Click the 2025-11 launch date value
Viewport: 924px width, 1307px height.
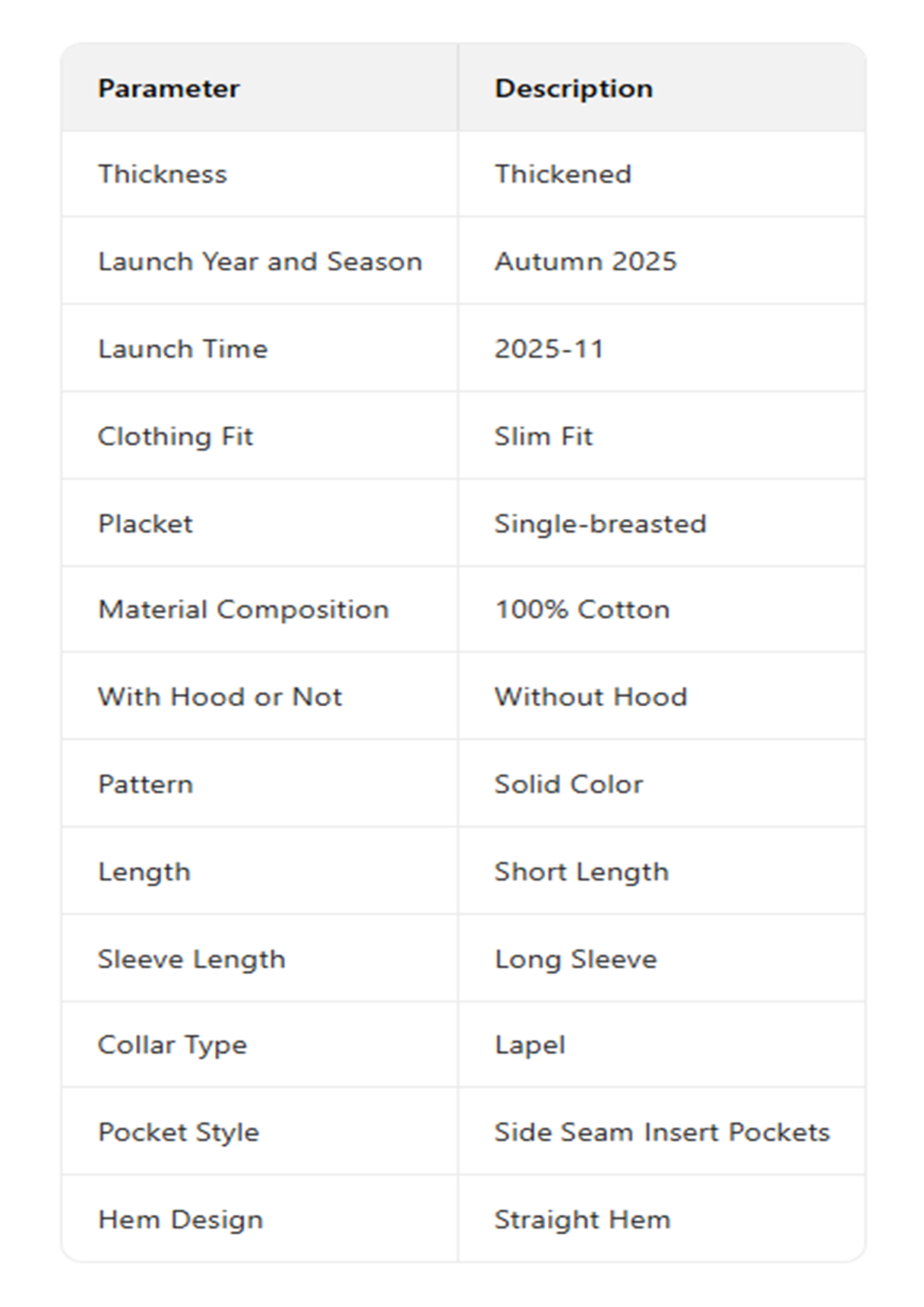(x=549, y=349)
